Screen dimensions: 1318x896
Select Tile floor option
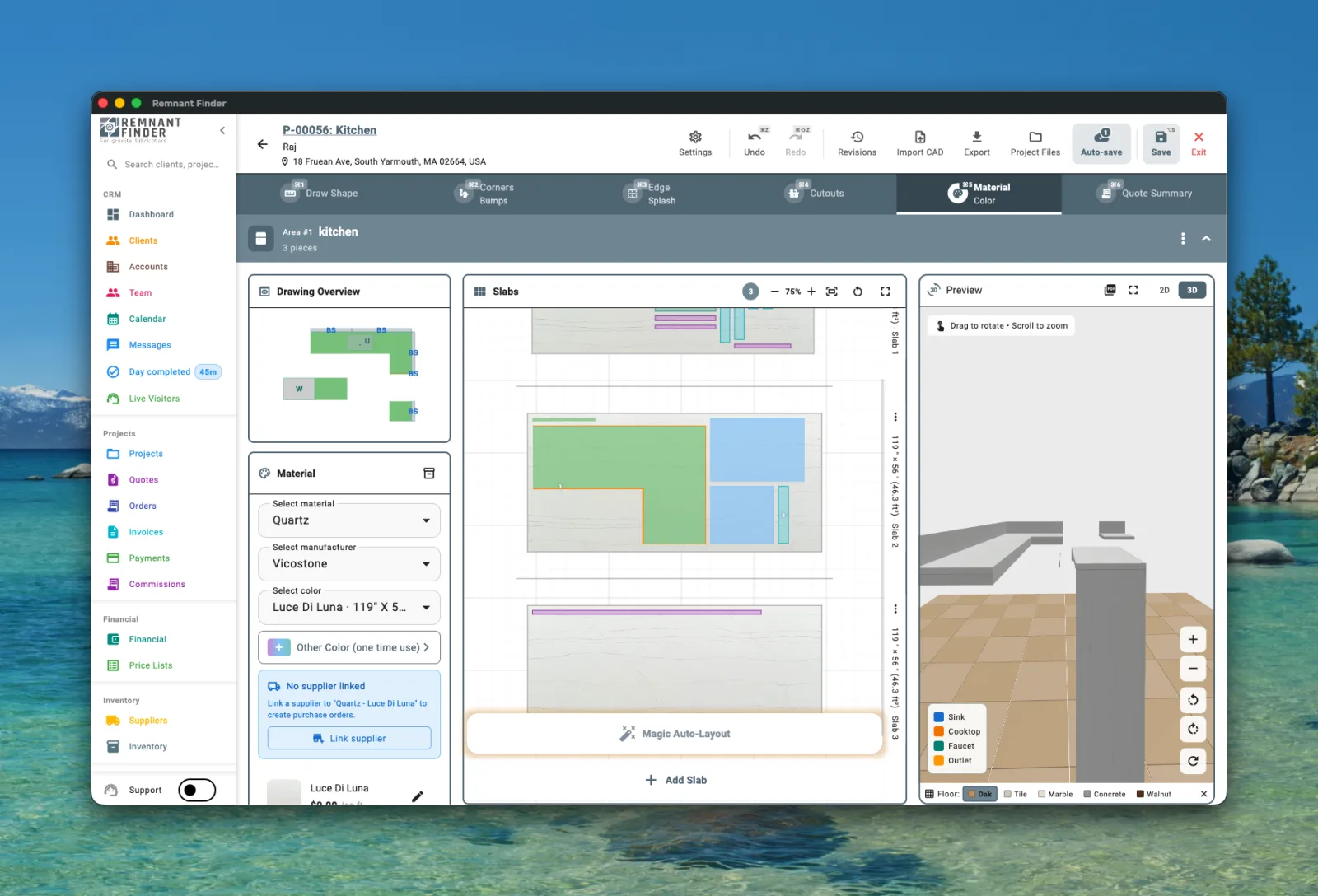point(1015,794)
